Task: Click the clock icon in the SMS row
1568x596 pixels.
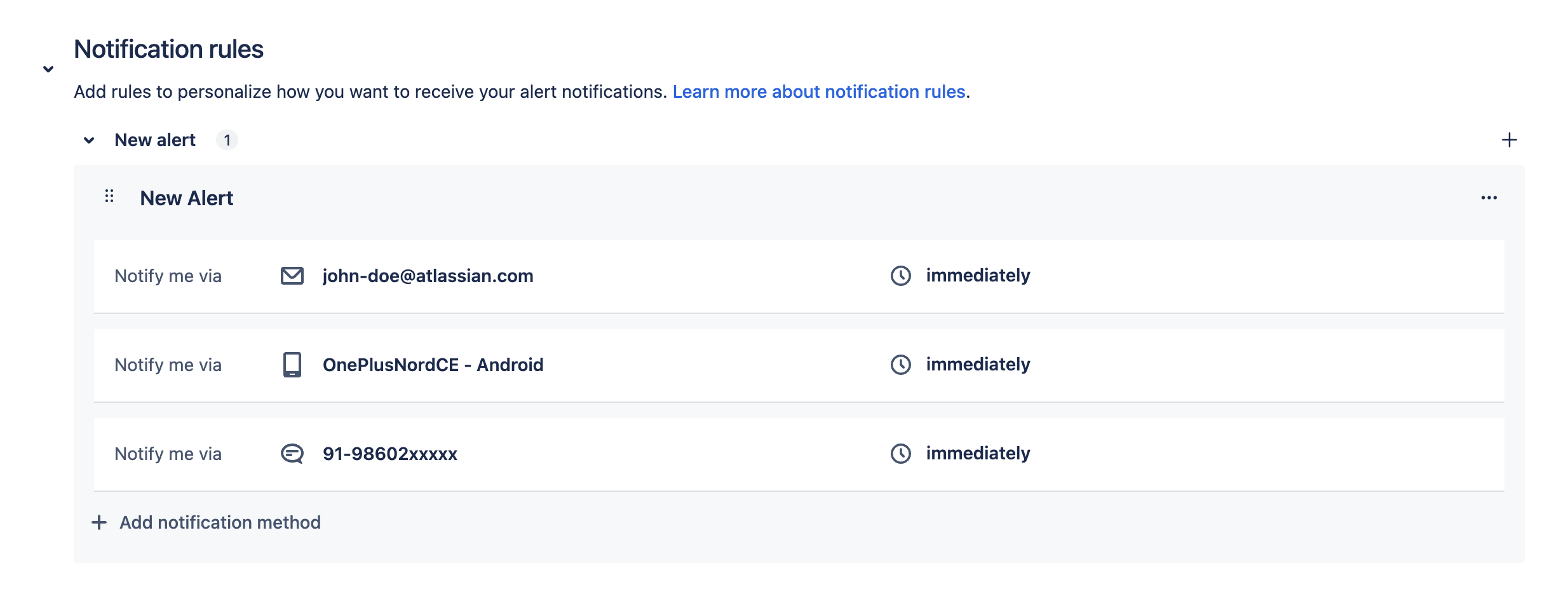Action: coord(901,454)
